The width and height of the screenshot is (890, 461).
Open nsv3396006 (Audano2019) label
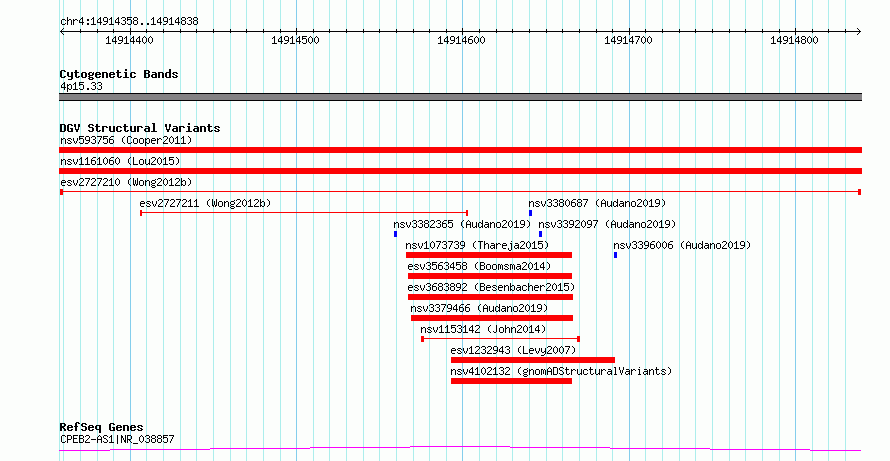coord(682,245)
